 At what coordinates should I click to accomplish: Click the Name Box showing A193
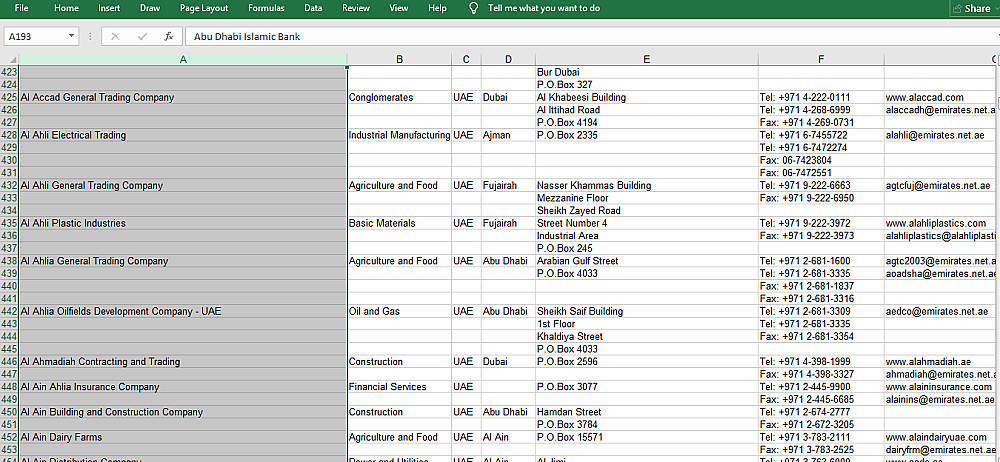point(35,36)
